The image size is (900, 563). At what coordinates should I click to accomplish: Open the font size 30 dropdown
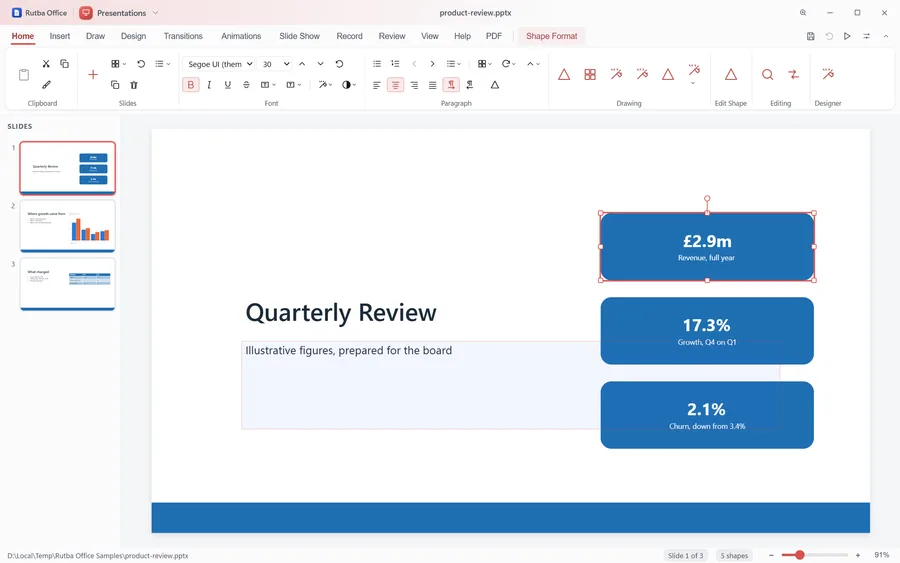276,64
